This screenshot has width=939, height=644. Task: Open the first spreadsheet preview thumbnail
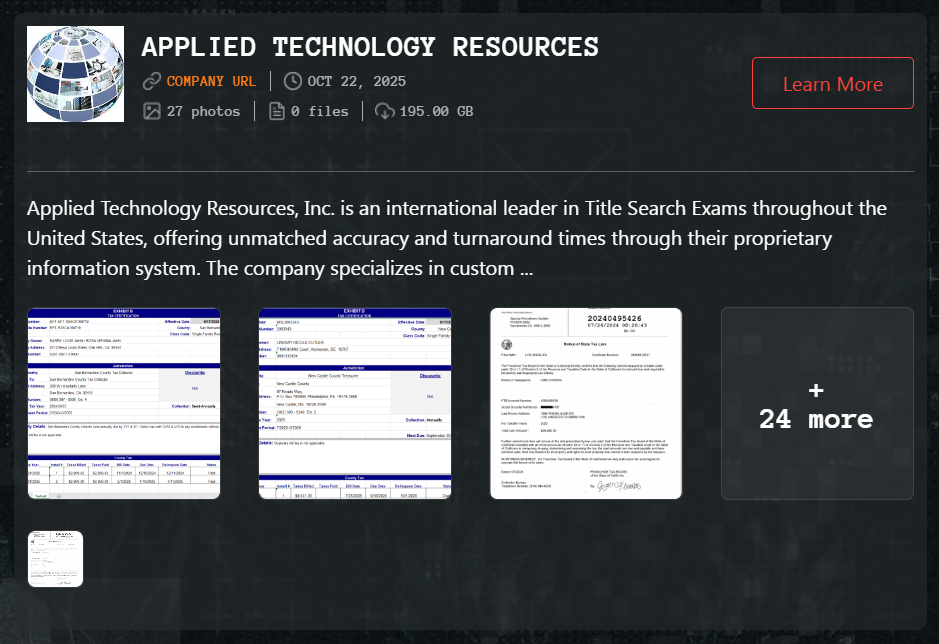(124, 403)
